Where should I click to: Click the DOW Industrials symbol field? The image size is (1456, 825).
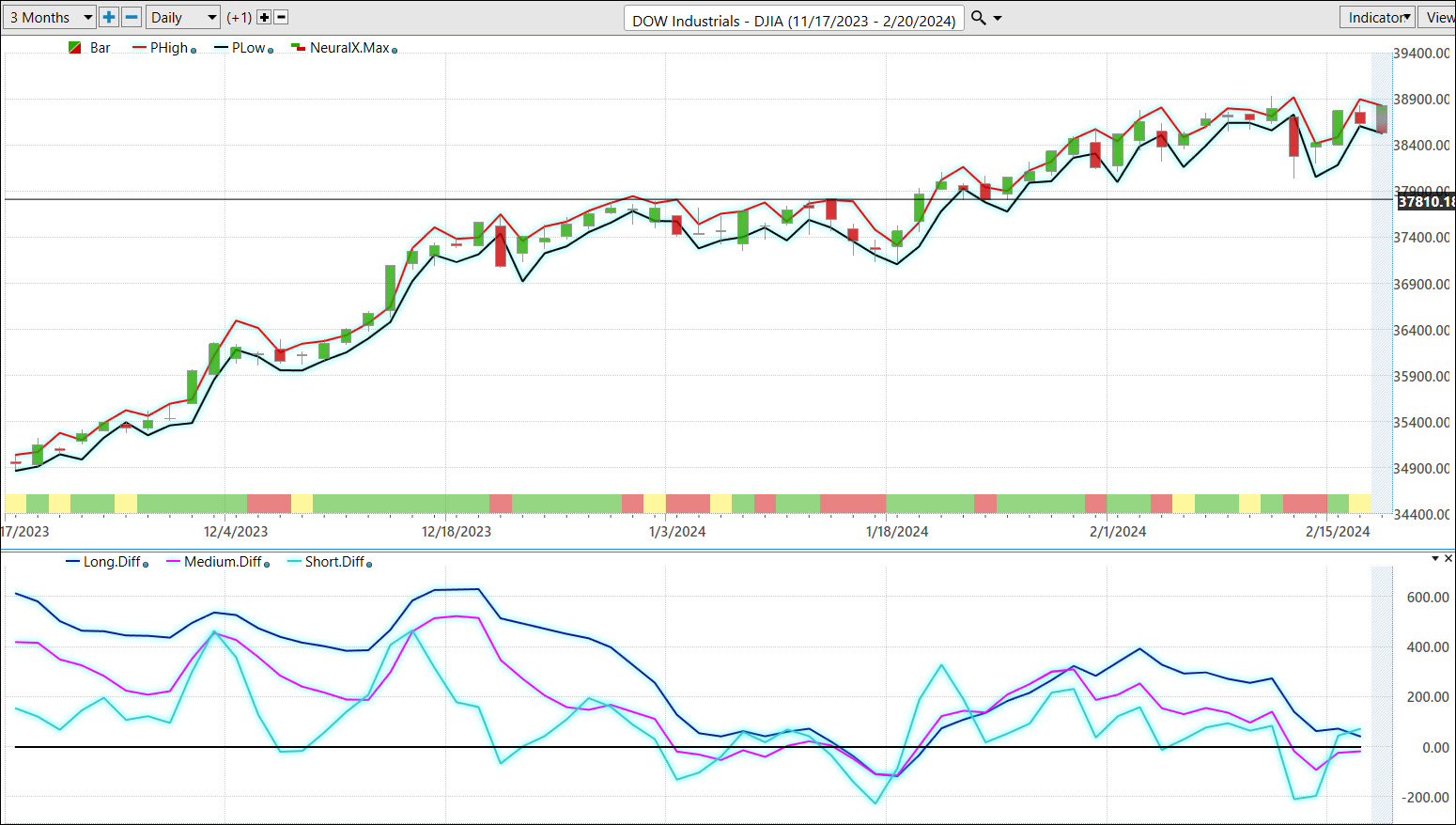click(x=794, y=20)
